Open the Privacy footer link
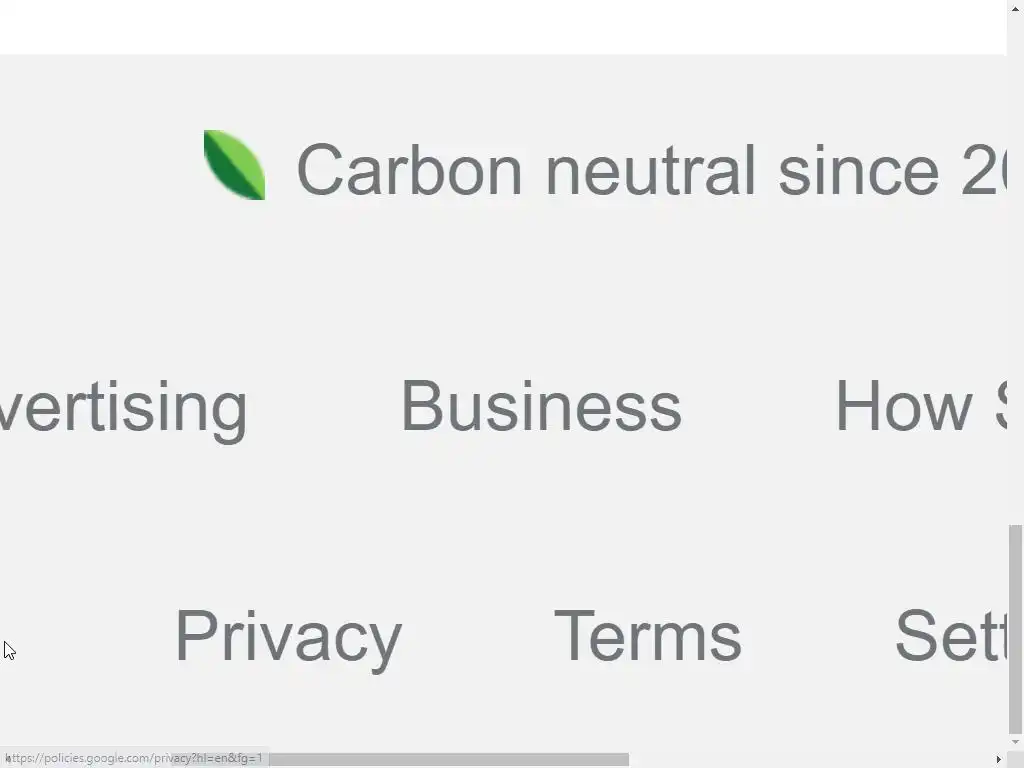This screenshot has height=768, width=1024. click(288, 636)
